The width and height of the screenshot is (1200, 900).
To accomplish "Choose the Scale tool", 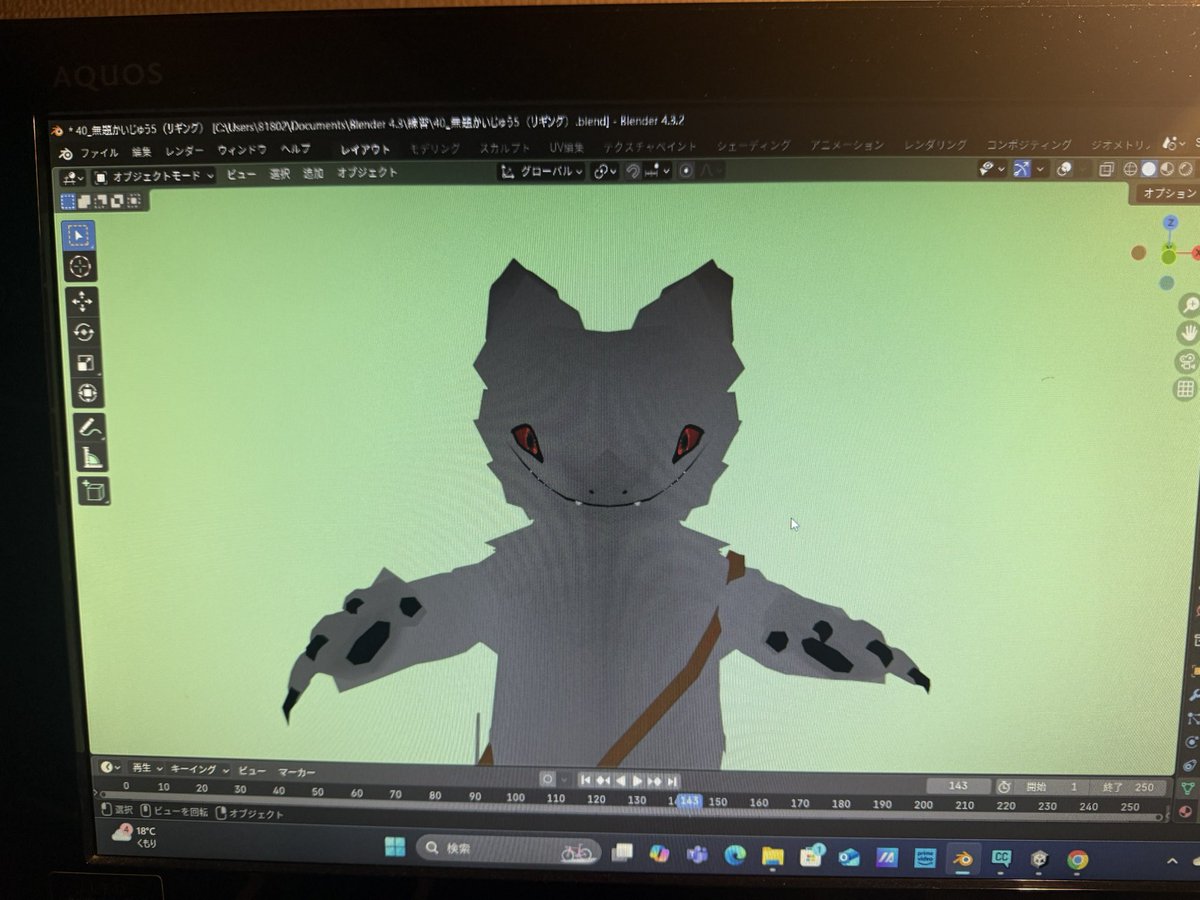I will tap(85, 363).
